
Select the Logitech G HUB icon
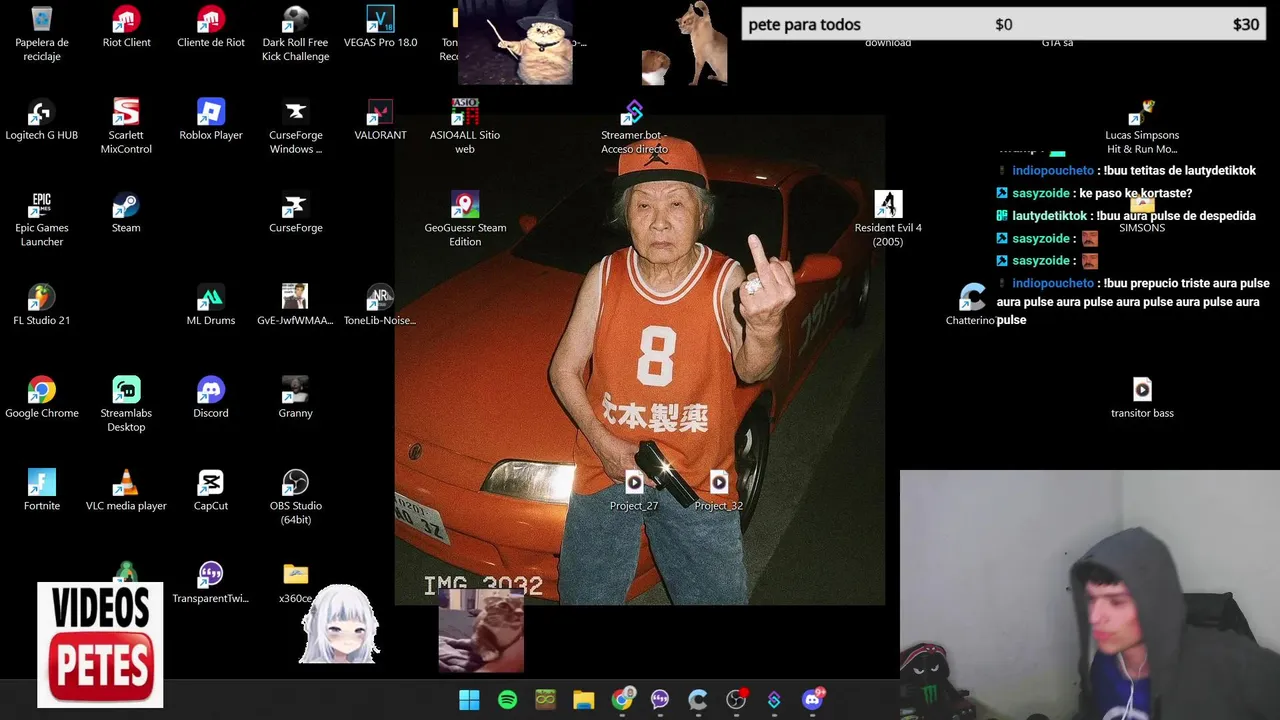42,120
